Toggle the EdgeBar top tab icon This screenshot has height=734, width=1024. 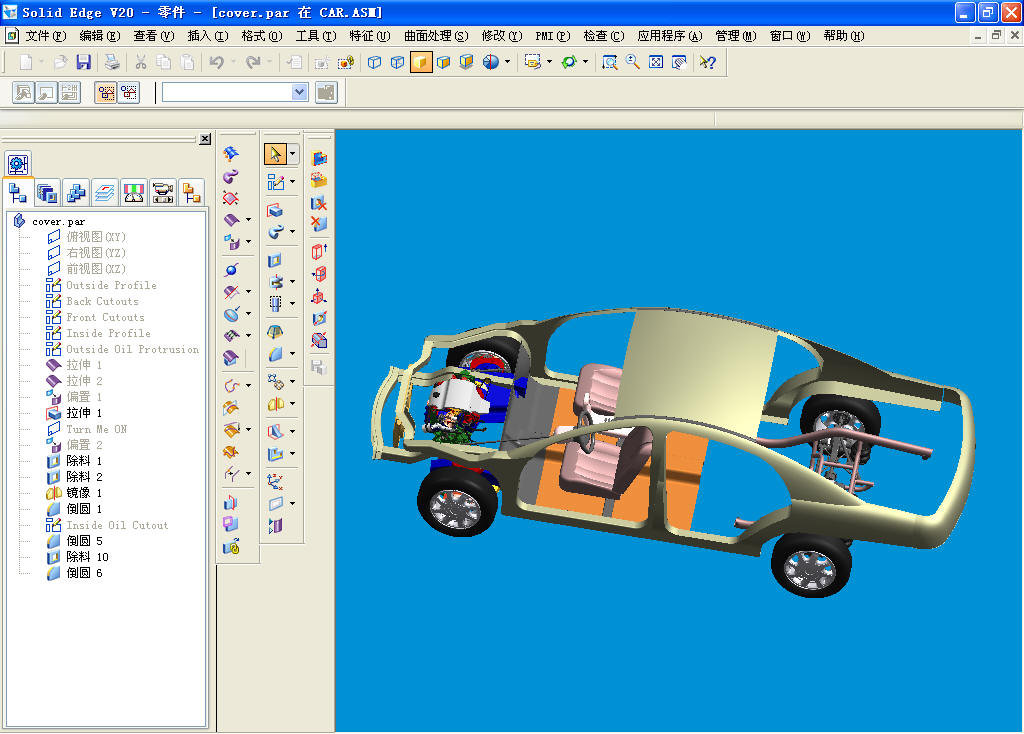[18, 164]
